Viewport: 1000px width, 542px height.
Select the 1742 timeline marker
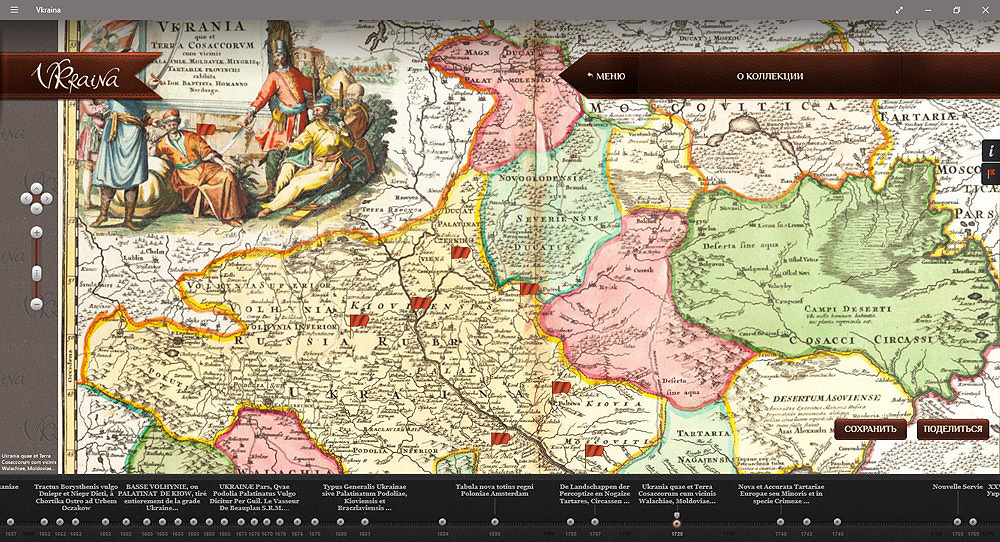tap(807, 522)
